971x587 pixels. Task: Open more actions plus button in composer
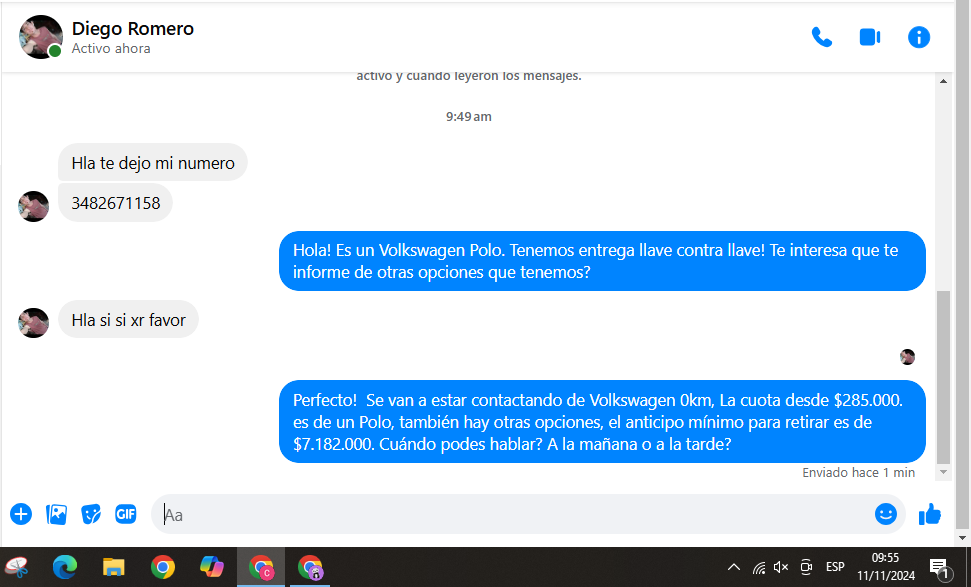21,514
